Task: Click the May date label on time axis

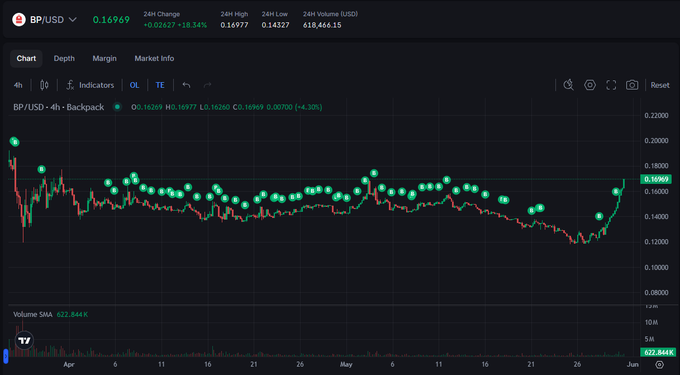Action: (346, 365)
